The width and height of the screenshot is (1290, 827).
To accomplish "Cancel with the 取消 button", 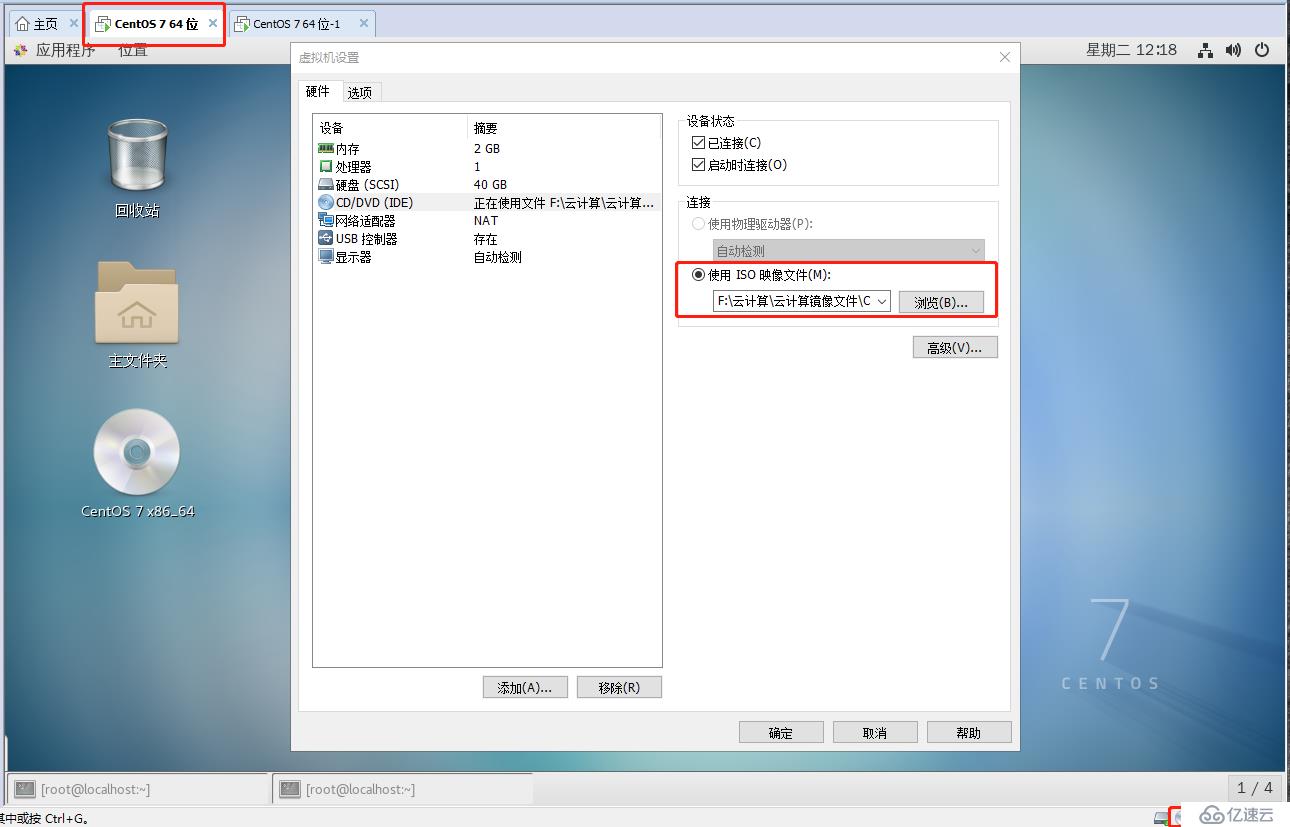I will [x=875, y=732].
